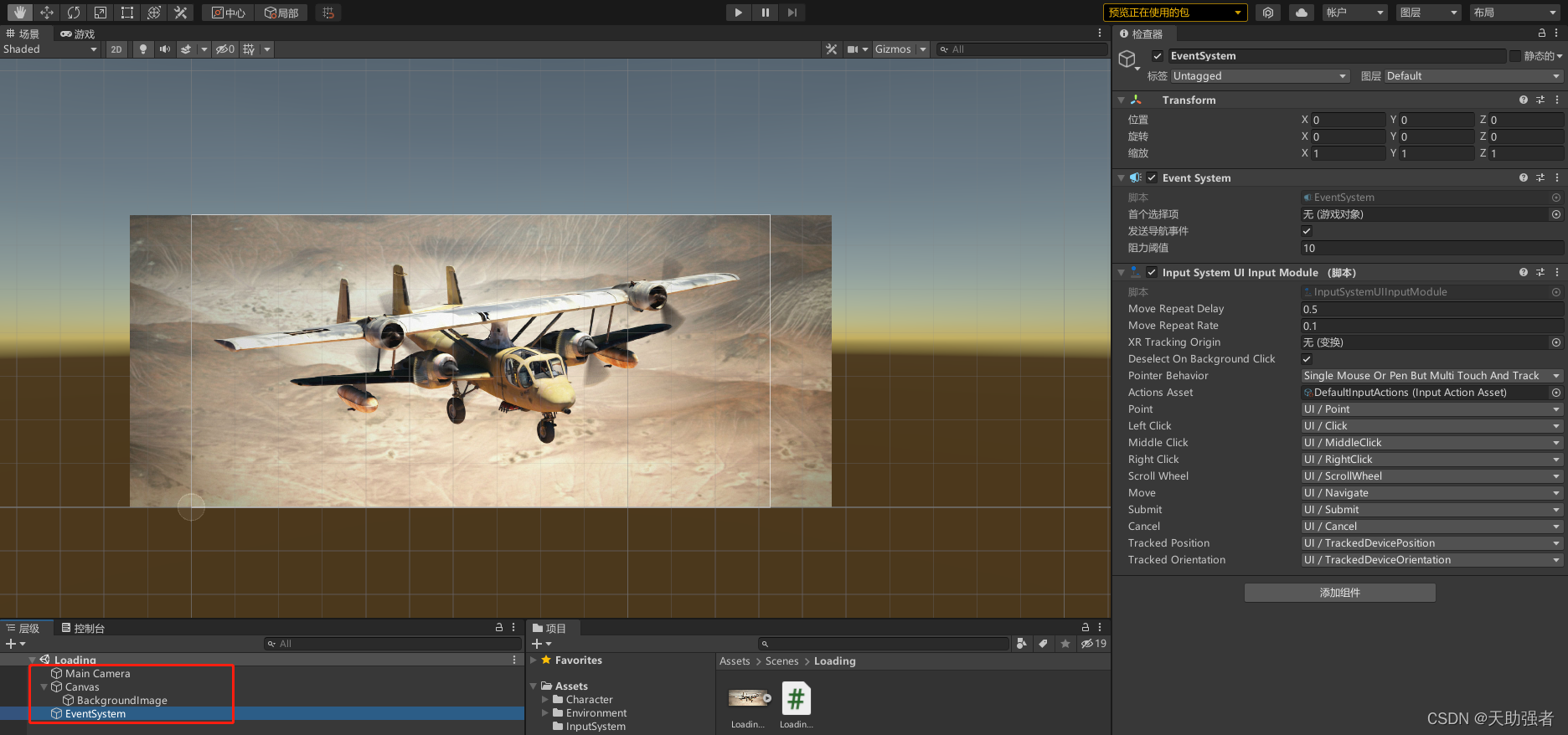The image size is (1568, 735).
Task: Collapse the Canvas tree node
Action: pyautogui.click(x=44, y=687)
